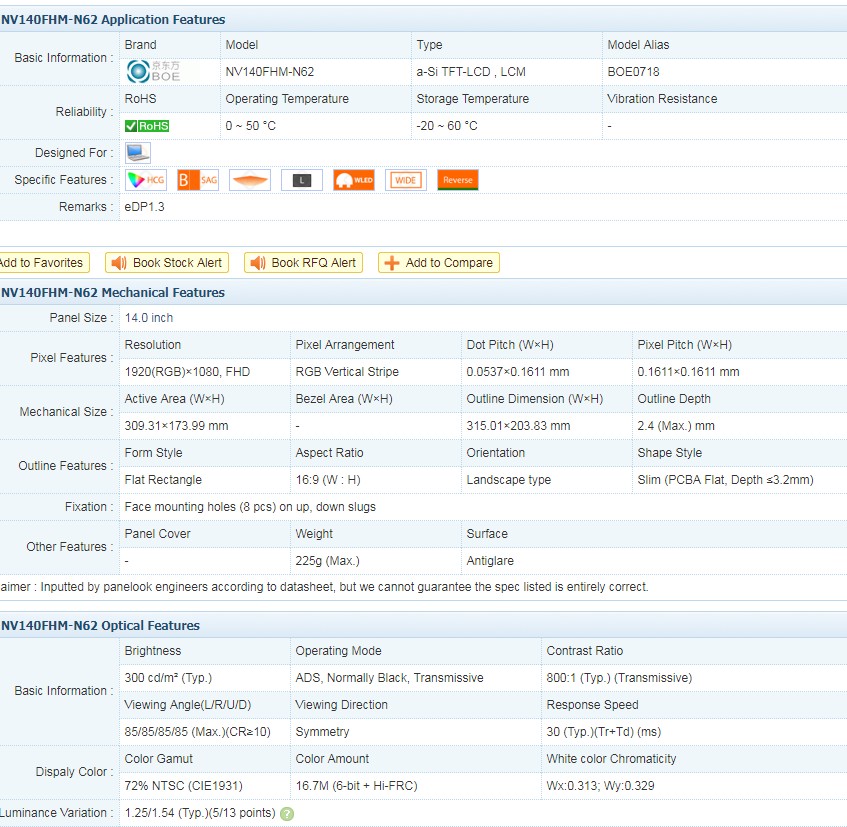Click the brightness 300 cd/m² (Typ.) value

pos(168,678)
